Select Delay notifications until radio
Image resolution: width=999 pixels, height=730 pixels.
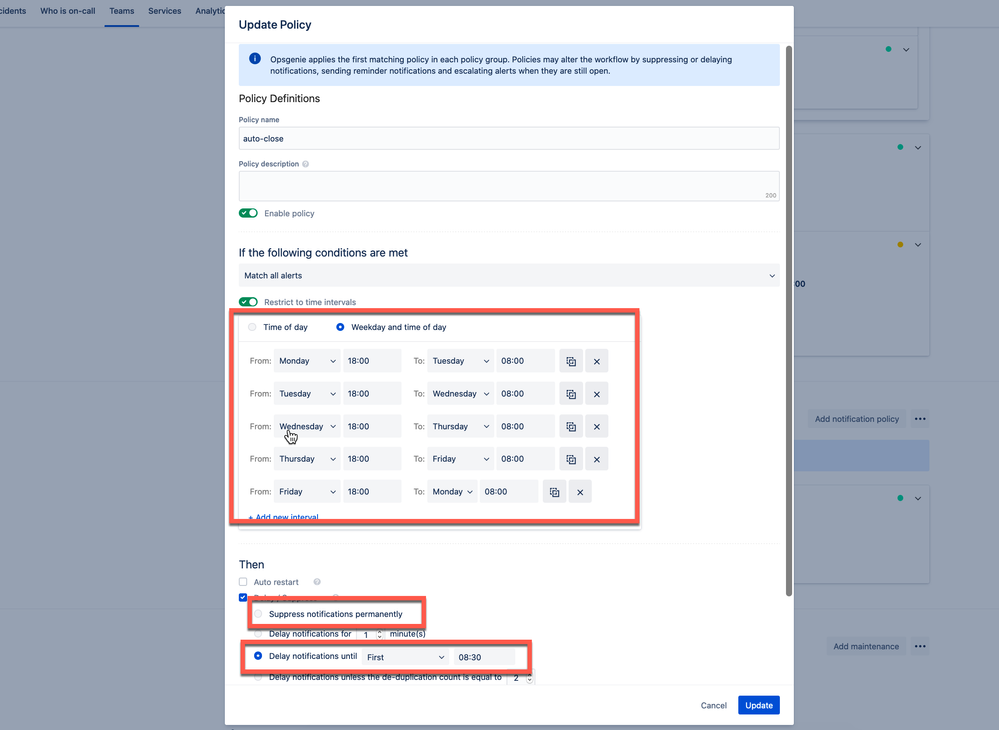[258, 655]
